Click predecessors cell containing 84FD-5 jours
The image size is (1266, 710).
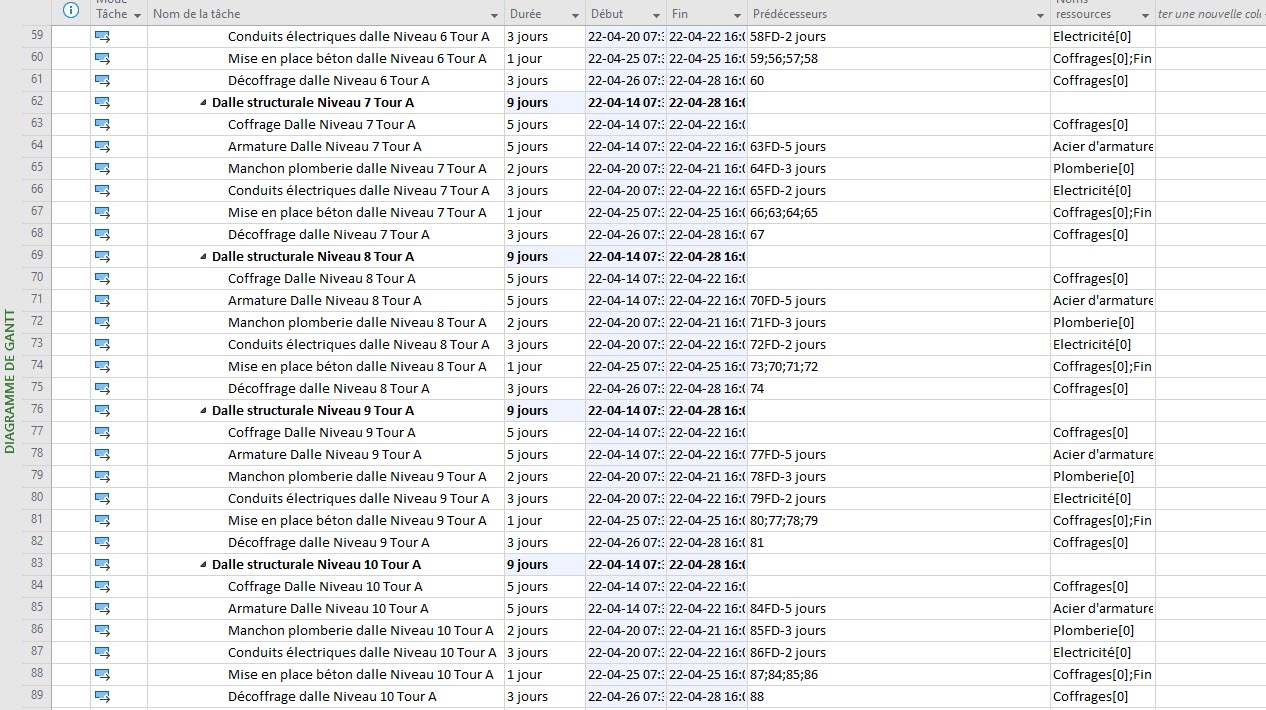[788, 609]
